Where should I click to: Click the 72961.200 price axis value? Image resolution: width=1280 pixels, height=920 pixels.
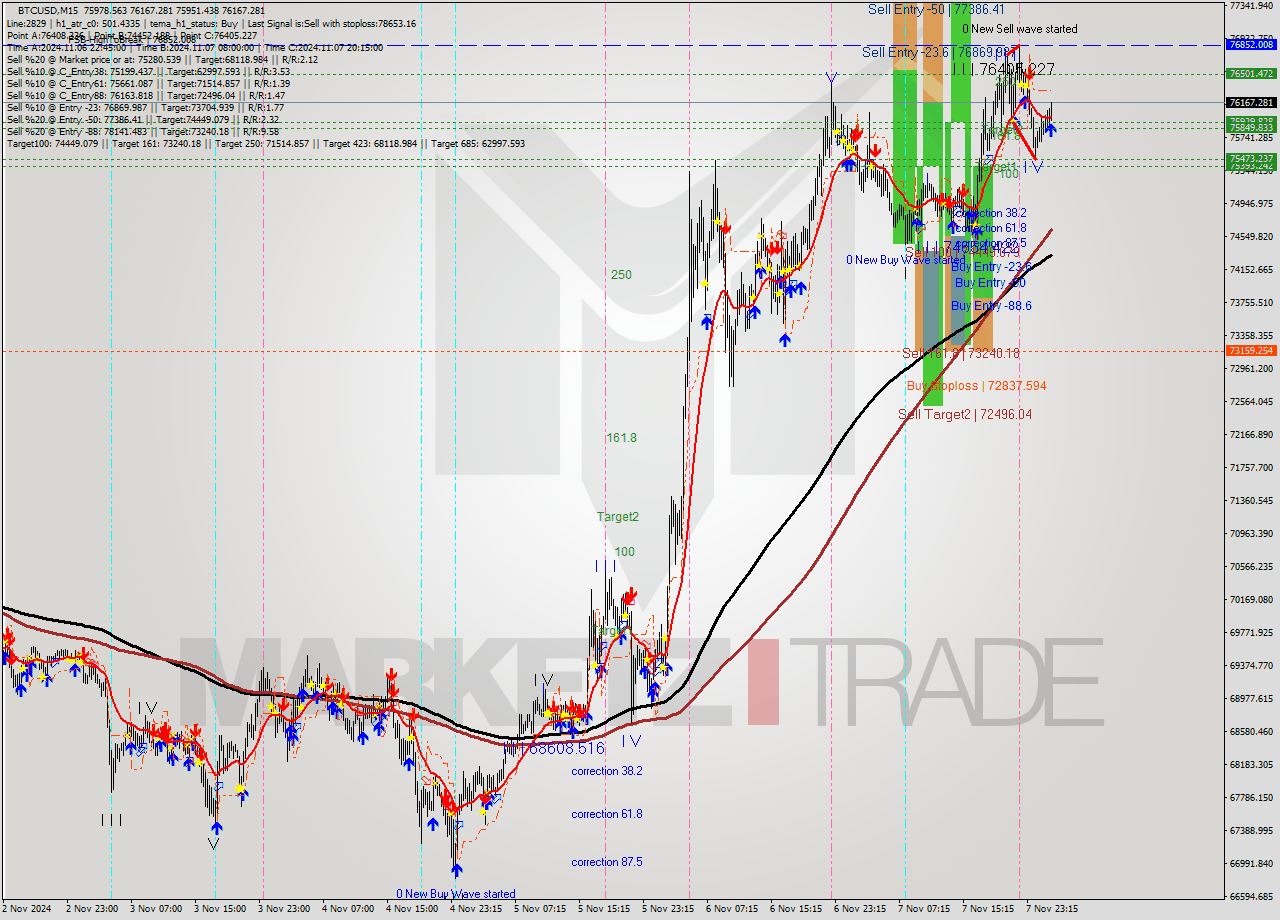coord(1251,369)
